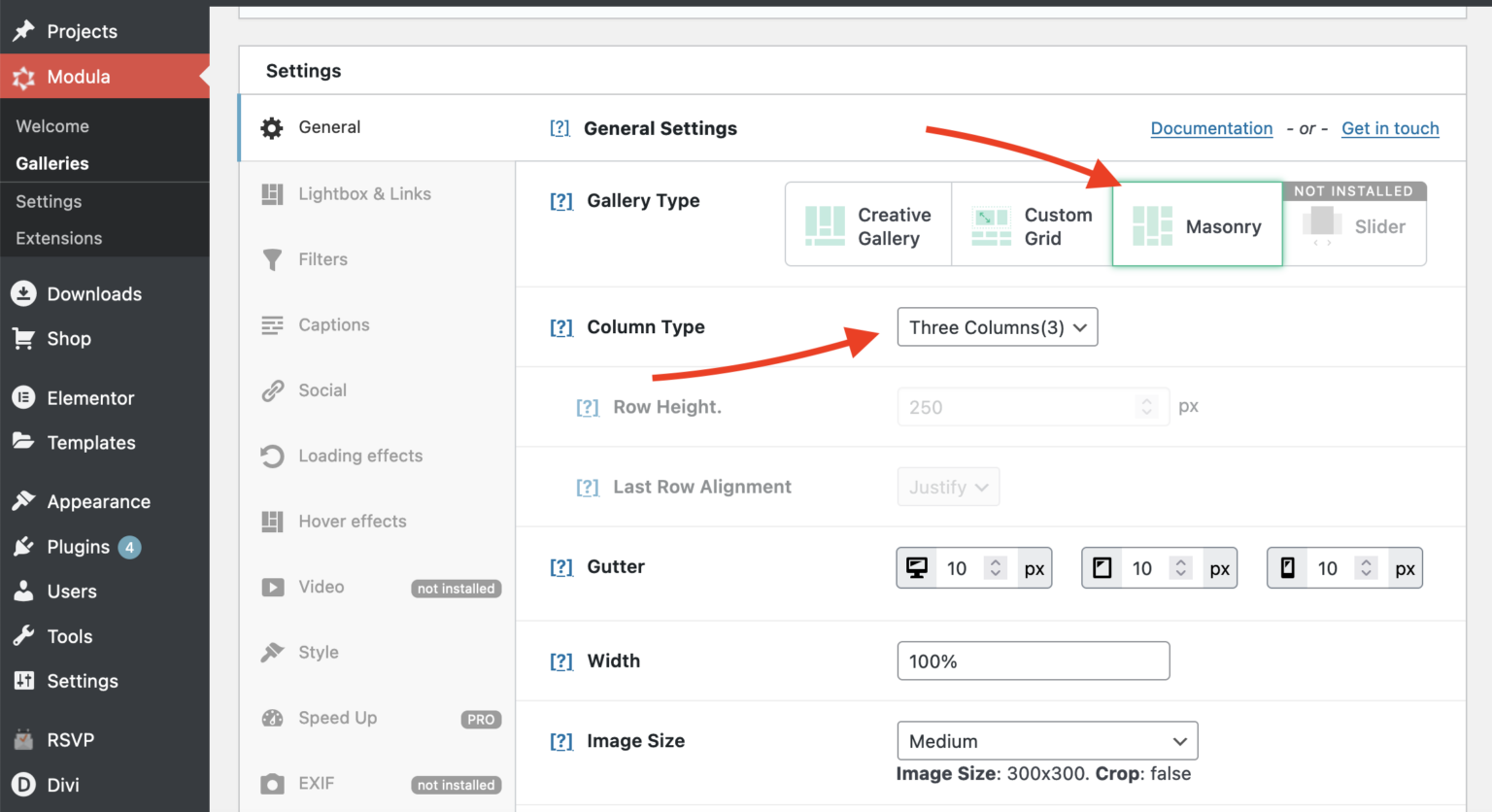Image resolution: width=1492 pixels, height=812 pixels.
Task: Click the Style paintbrush icon
Action: 272,652
